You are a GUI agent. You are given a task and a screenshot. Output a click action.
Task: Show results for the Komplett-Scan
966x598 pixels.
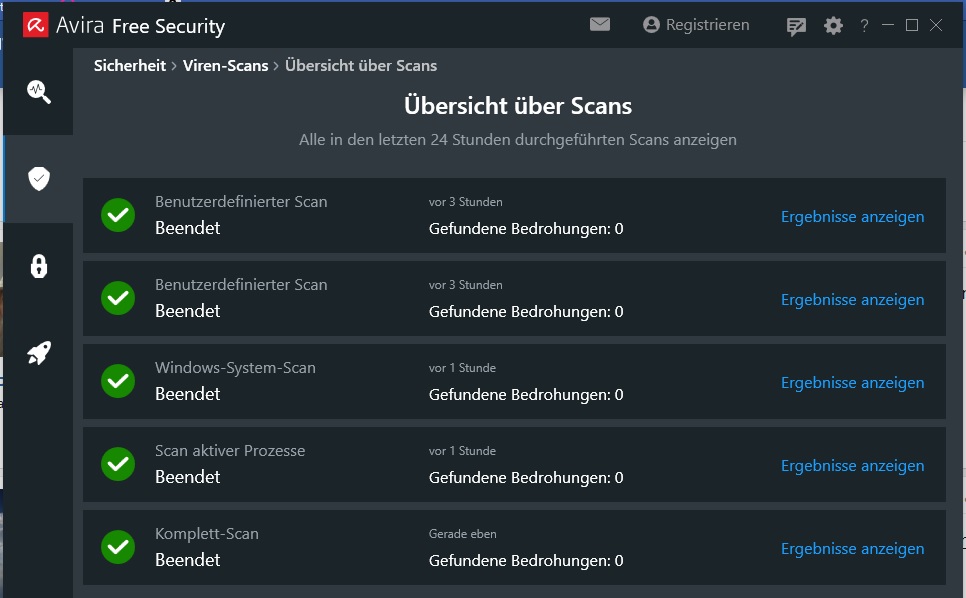(852, 549)
